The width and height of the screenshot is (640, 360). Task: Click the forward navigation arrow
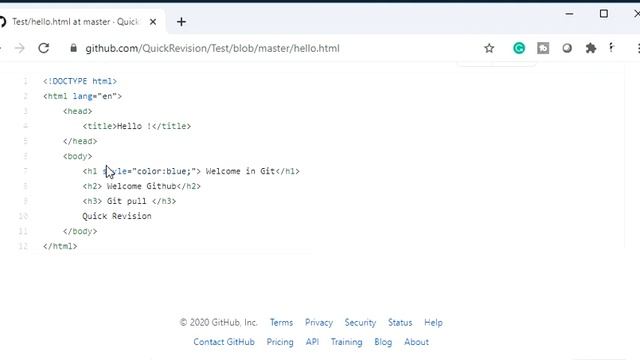[19, 48]
